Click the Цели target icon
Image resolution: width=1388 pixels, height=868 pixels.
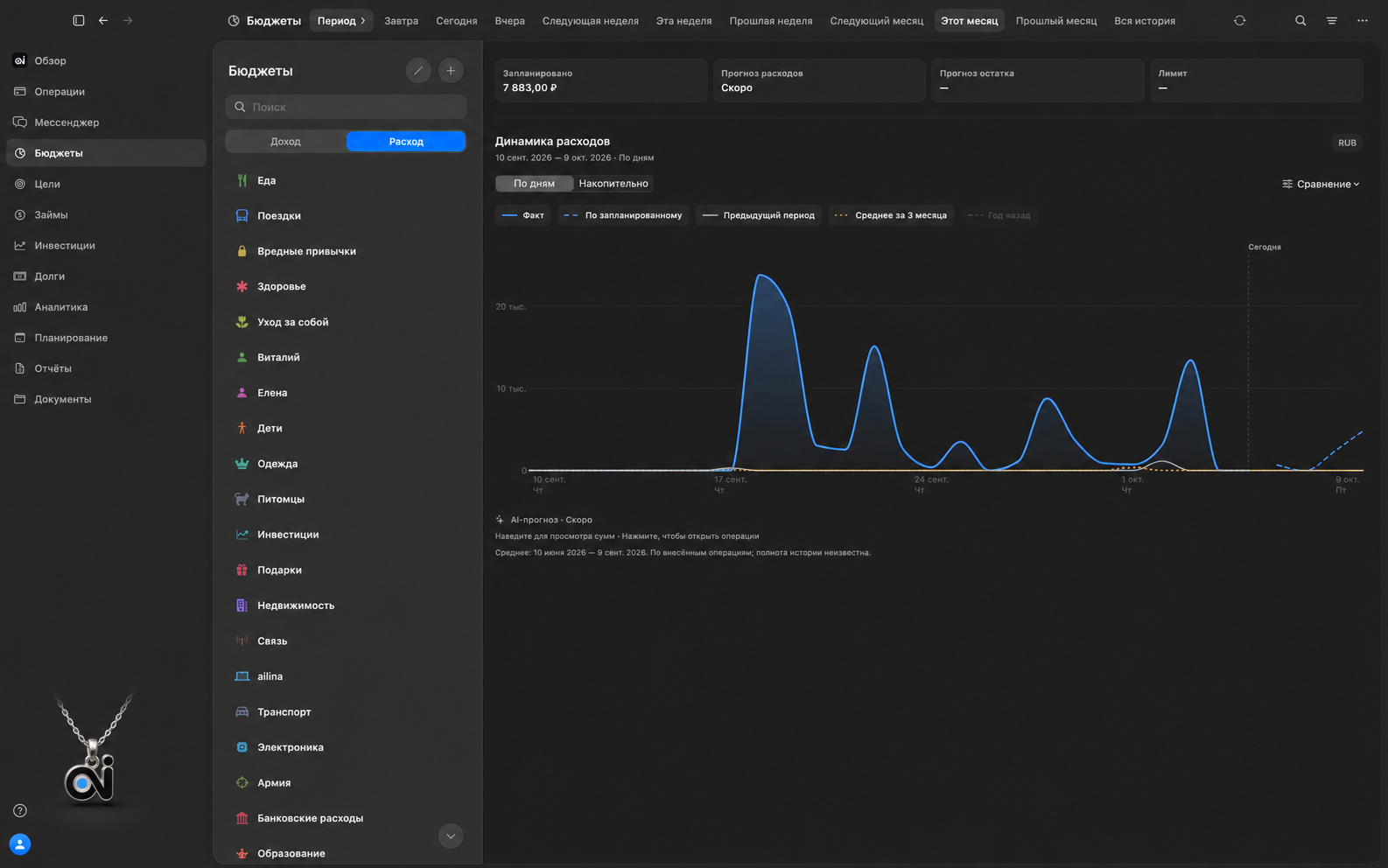[20, 184]
